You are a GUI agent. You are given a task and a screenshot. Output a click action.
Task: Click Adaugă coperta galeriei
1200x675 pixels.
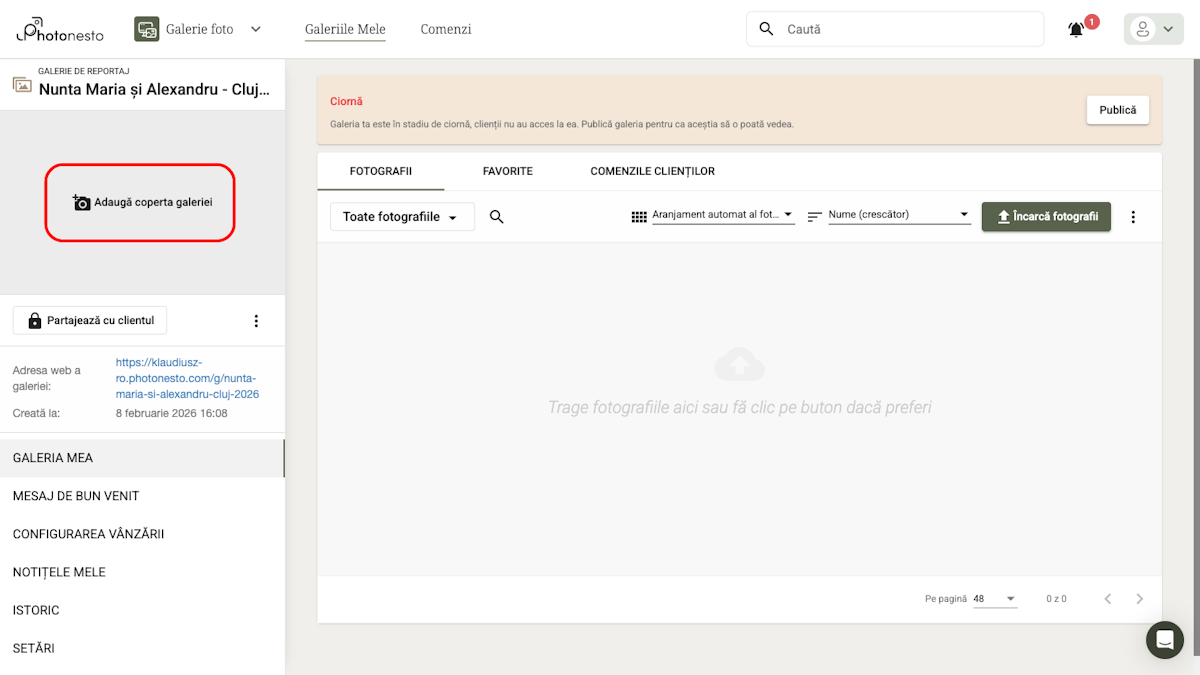tap(141, 202)
